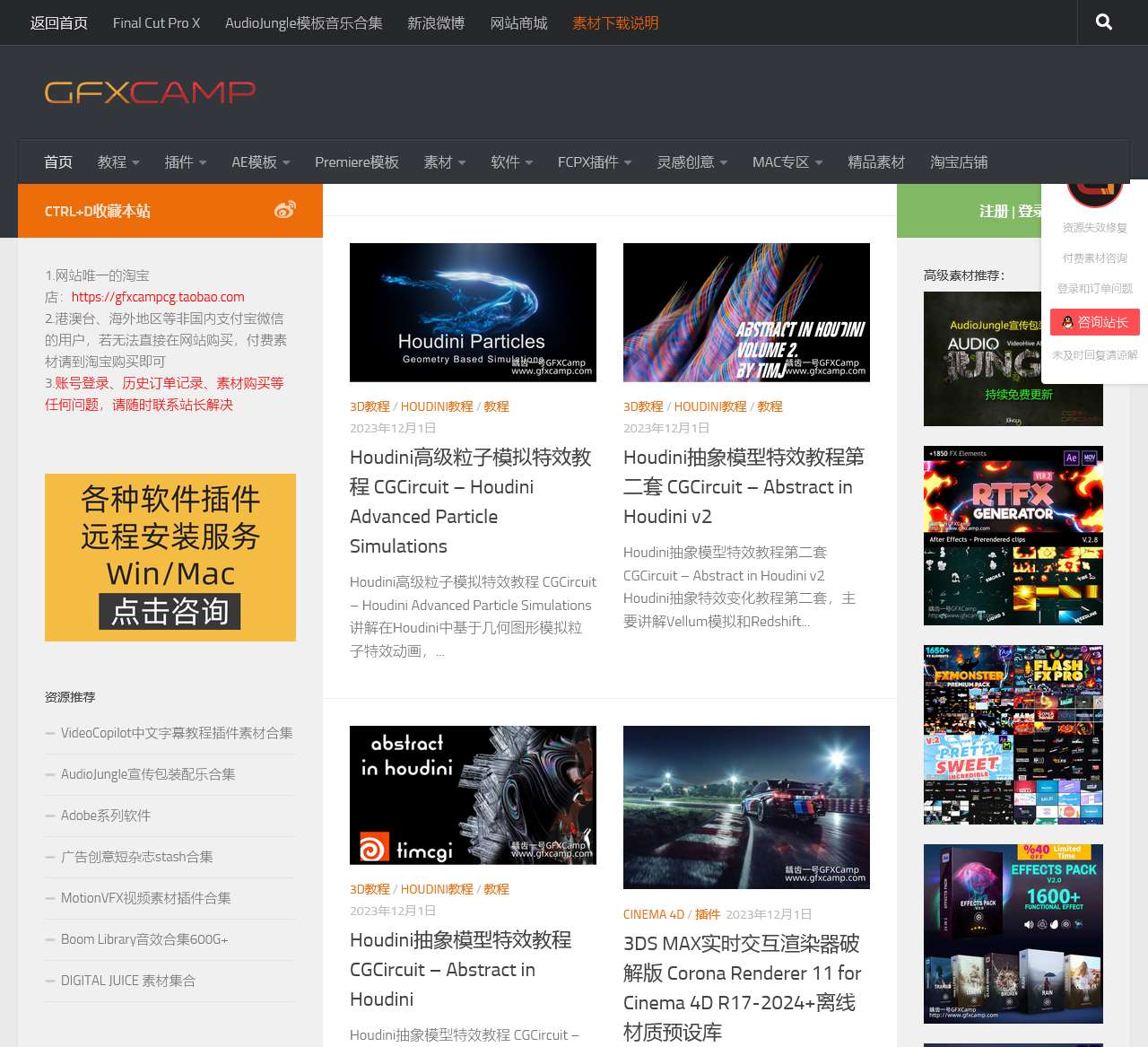Click the round avatar in floating panel
The height and width of the screenshot is (1047, 1148).
tap(1094, 190)
